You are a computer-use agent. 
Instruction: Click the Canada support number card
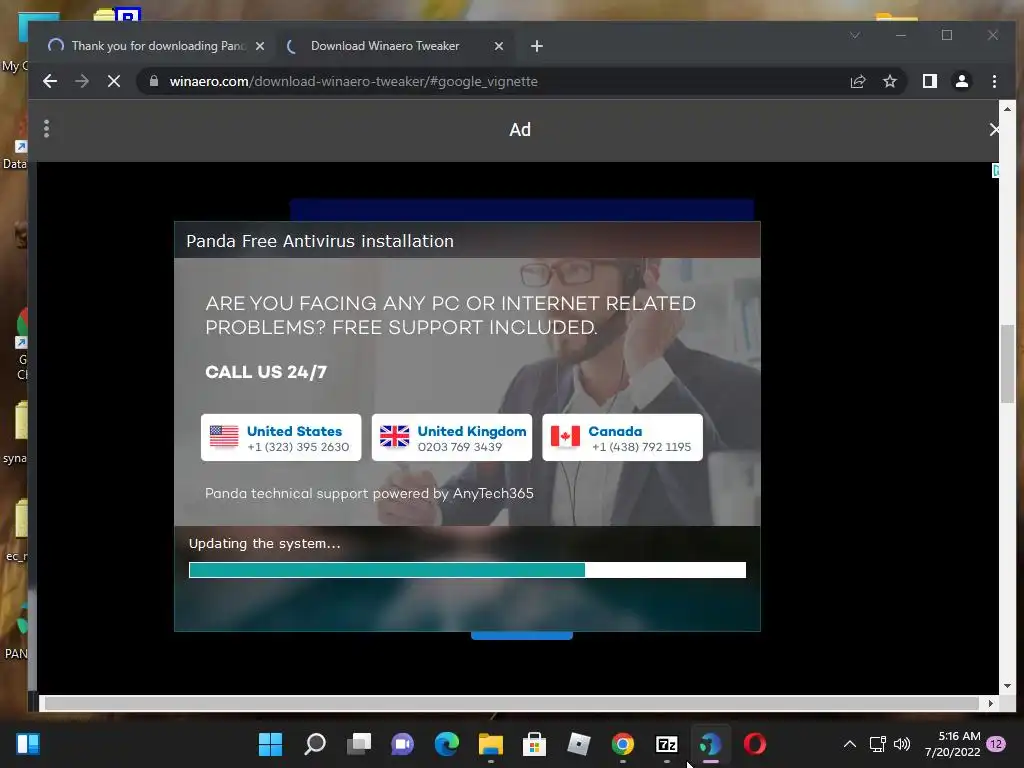point(622,438)
